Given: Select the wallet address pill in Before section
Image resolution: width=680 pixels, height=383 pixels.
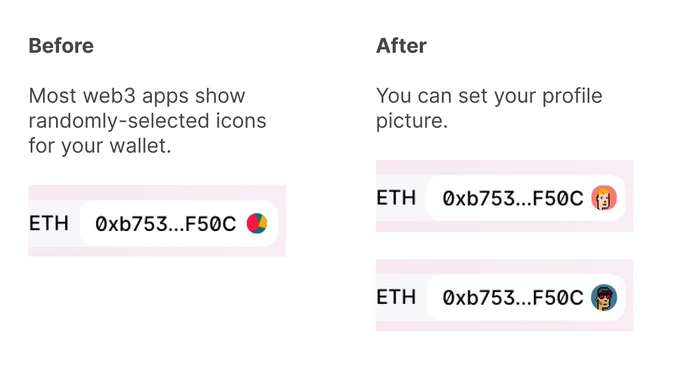Looking at the screenshot, I should pyautogui.click(x=179, y=223).
